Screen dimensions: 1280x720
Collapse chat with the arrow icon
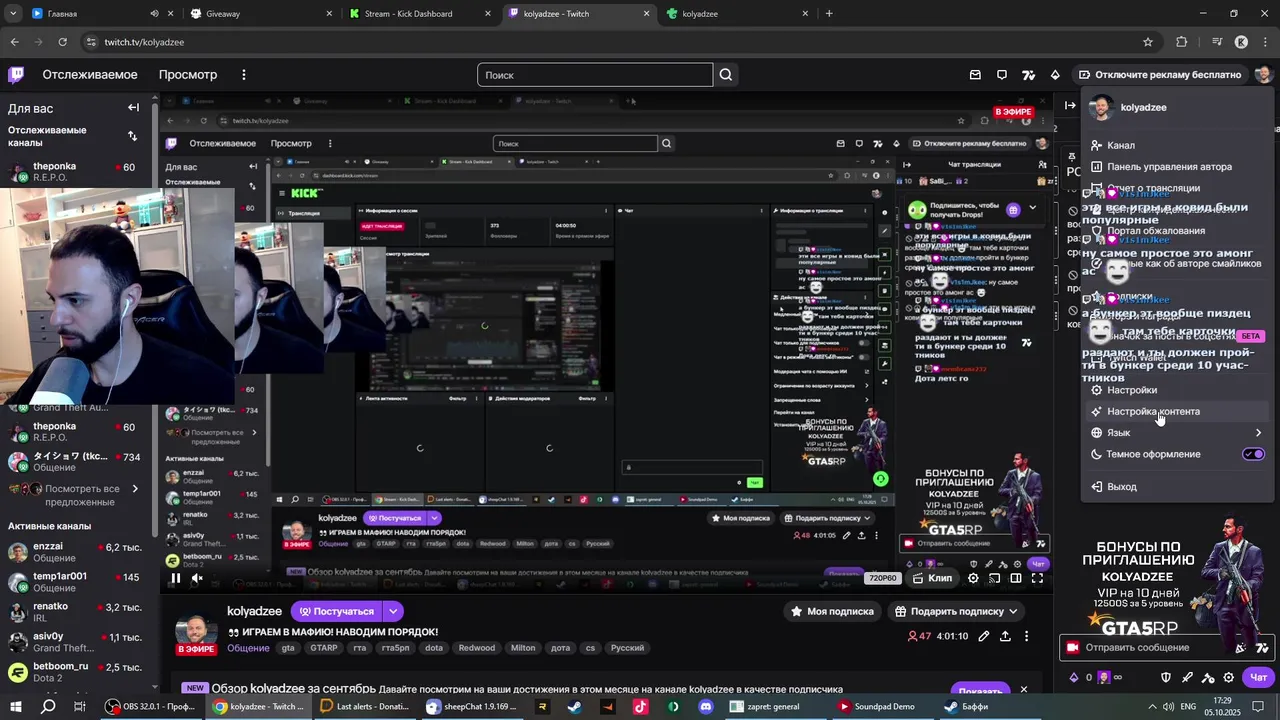pyautogui.click(x=1070, y=105)
